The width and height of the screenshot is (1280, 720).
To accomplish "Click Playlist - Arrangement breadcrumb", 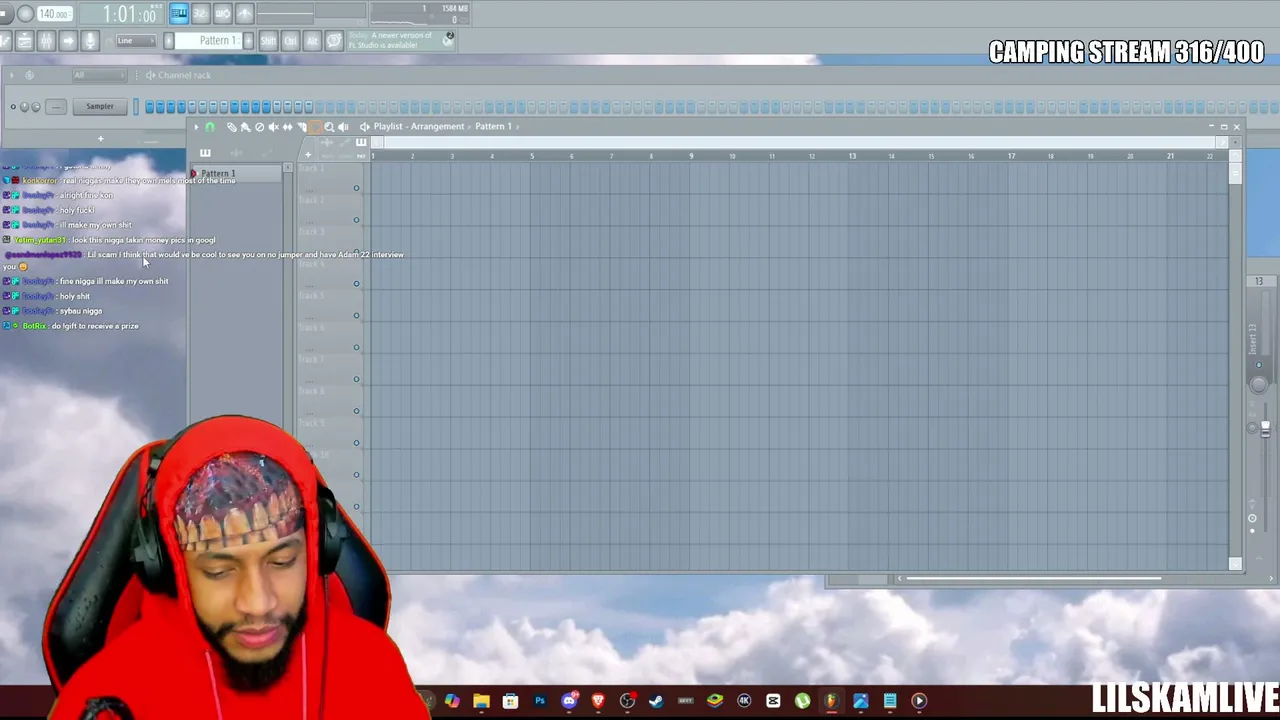I will click(419, 127).
